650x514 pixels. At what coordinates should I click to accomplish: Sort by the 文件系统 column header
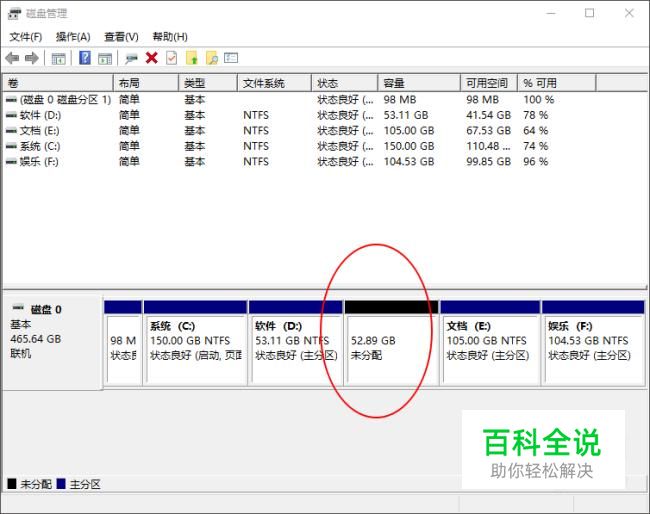point(274,83)
